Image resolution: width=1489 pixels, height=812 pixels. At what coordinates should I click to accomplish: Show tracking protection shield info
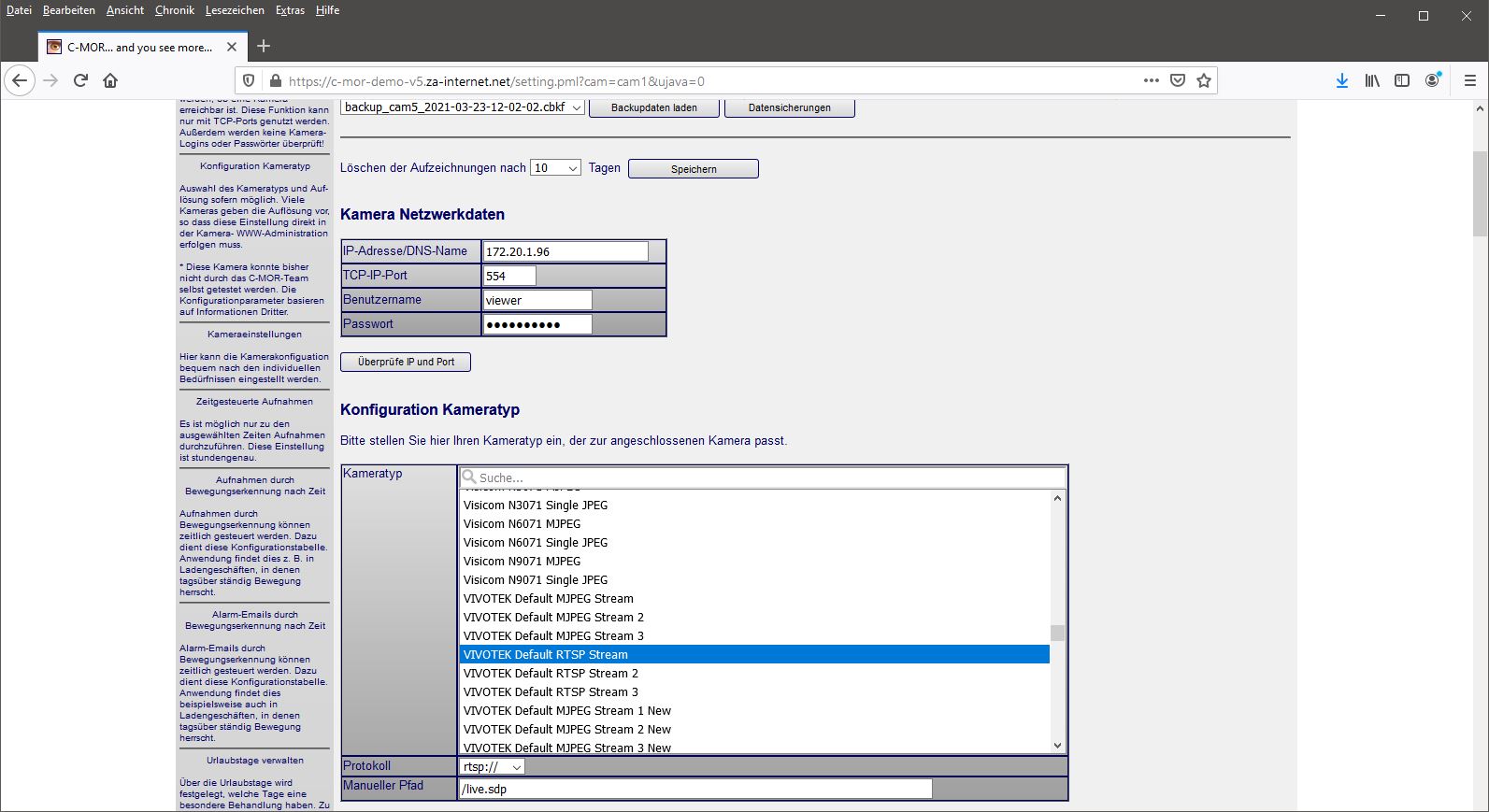click(249, 81)
